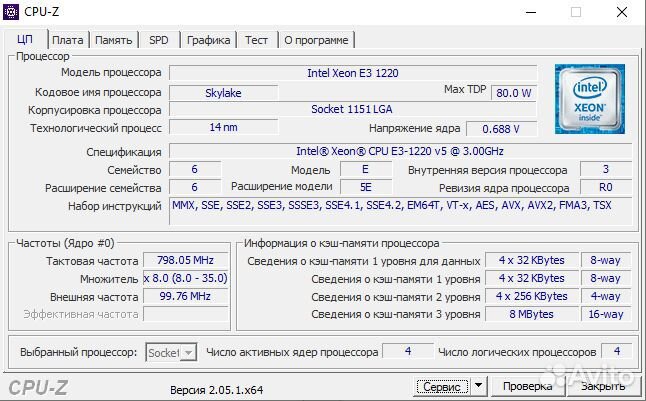
Task: Click the Сервис button
Action: coord(442,387)
